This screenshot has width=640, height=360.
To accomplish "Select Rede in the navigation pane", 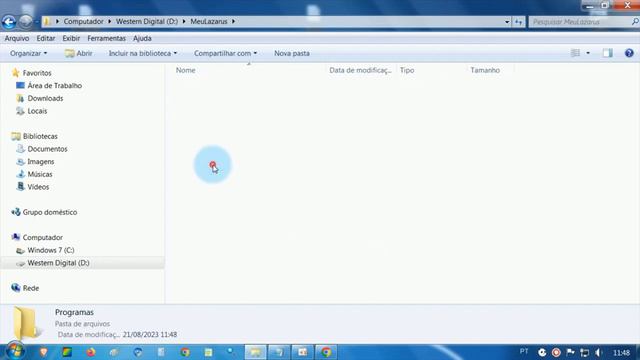I will click(x=31, y=288).
